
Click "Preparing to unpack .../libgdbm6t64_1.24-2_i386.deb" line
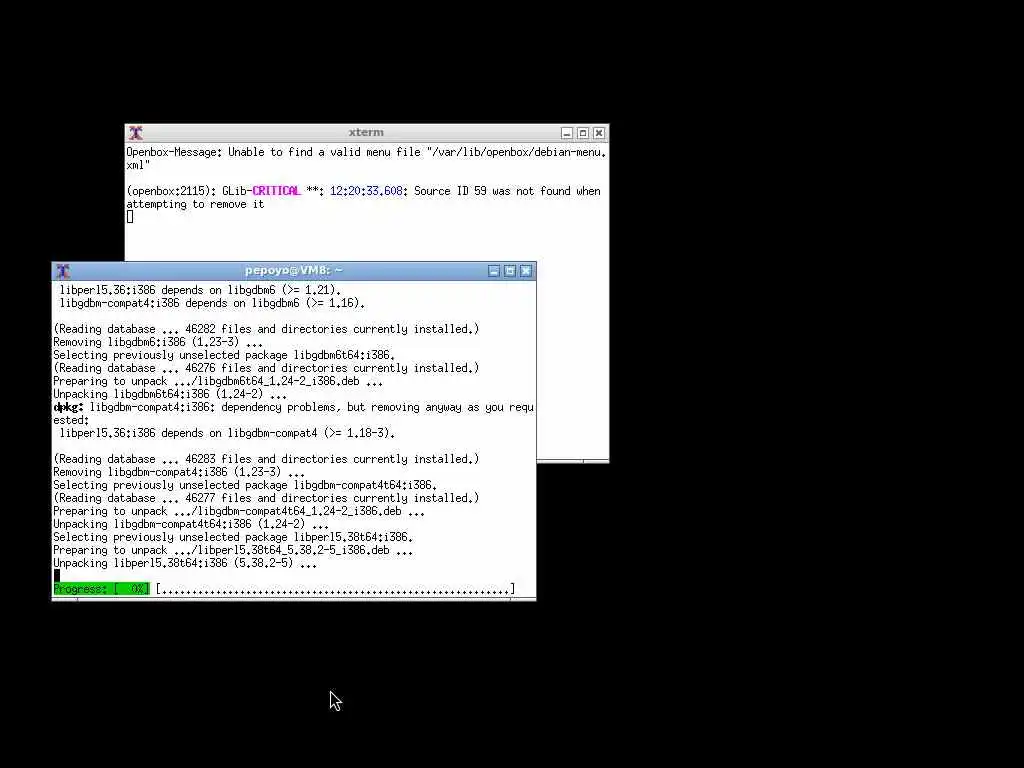click(218, 381)
